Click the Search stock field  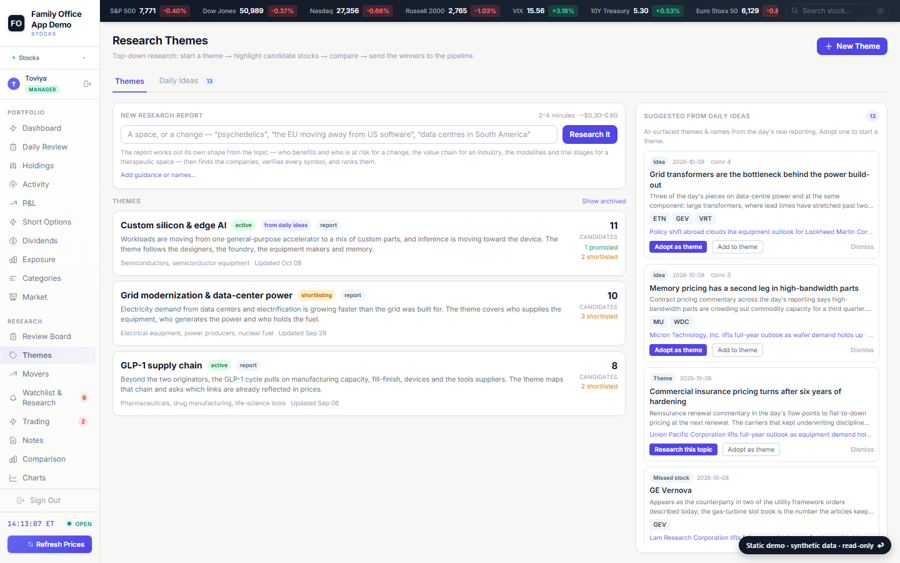(x=836, y=11)
